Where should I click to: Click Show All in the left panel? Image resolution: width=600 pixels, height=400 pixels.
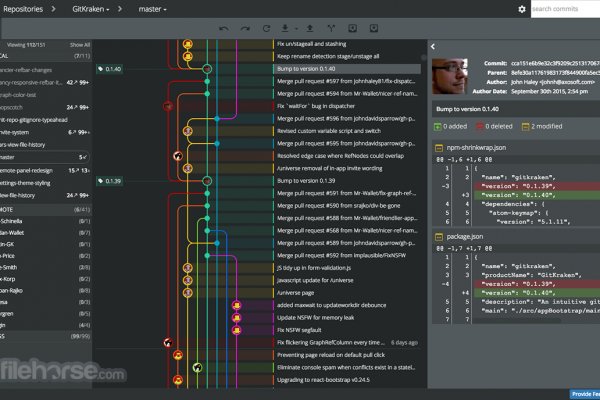click(79, 45)
